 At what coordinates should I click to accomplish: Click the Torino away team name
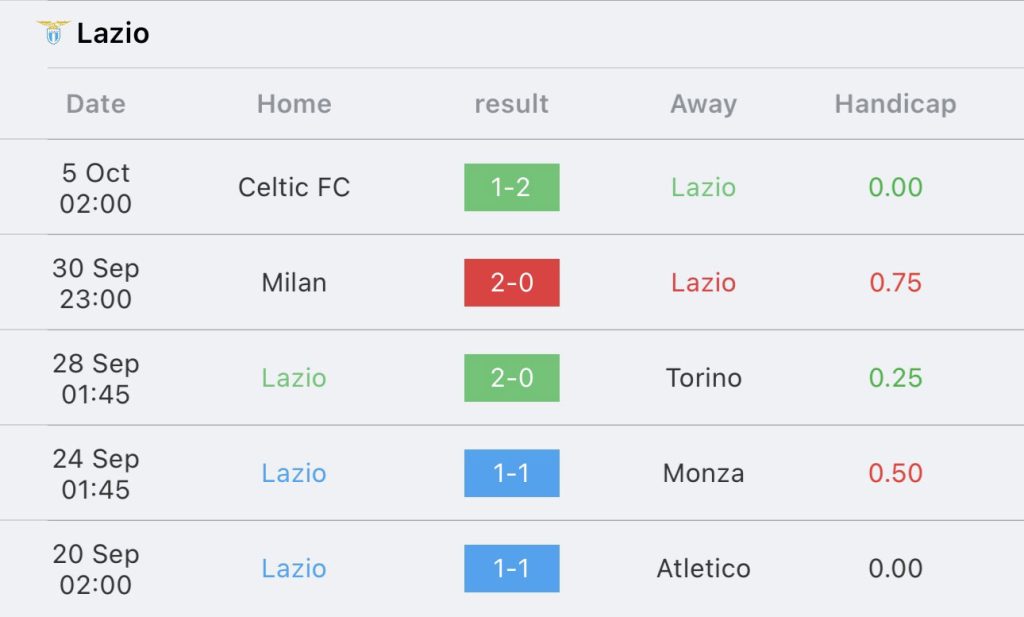[703, 378]
